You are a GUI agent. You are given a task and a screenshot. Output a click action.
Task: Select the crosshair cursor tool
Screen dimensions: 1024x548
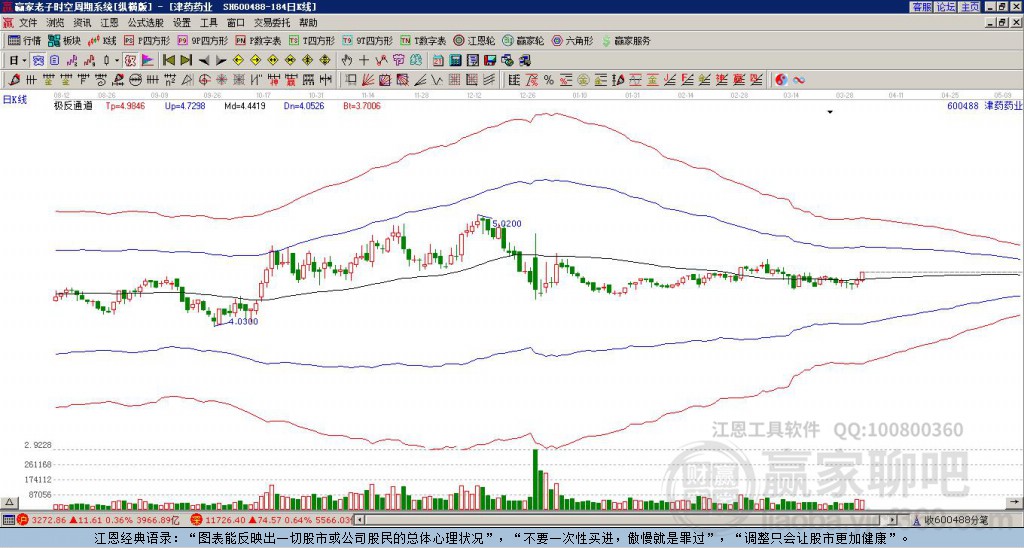tap(364, 61)
